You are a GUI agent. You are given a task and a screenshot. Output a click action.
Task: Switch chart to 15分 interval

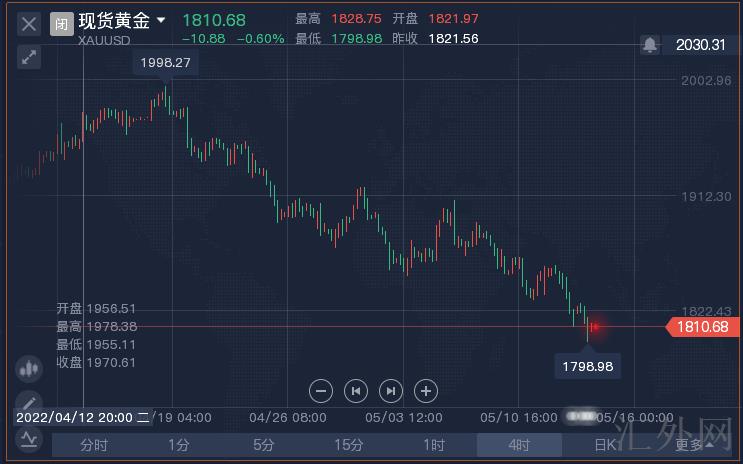349,445
